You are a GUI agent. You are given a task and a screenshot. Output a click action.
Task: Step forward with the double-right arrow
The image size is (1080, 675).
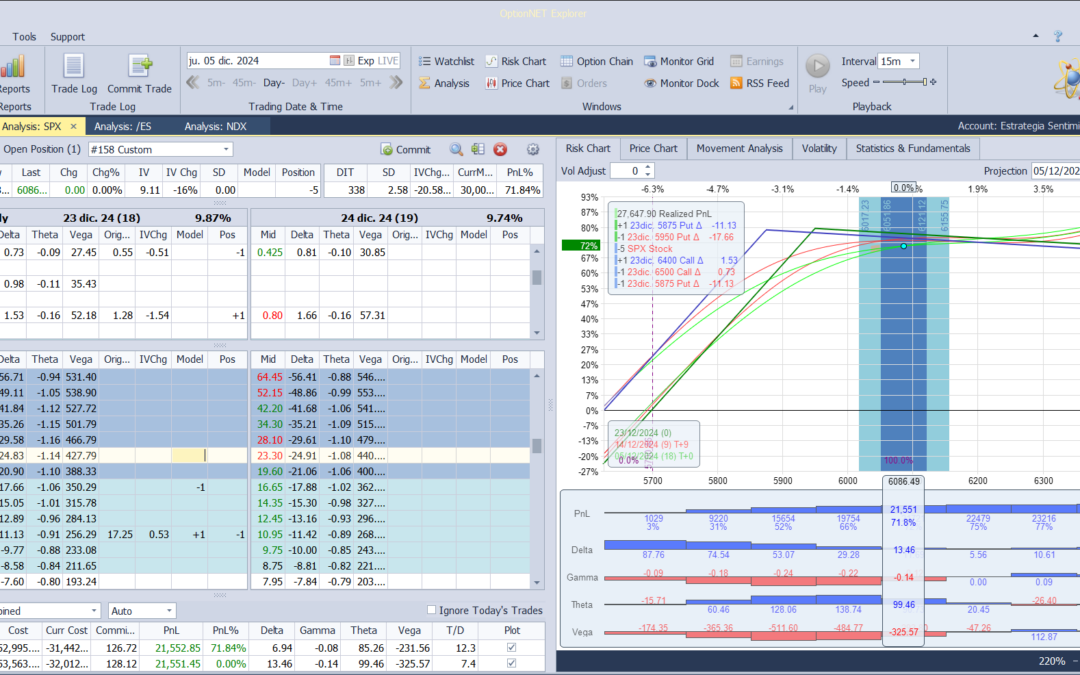(395, 83)
